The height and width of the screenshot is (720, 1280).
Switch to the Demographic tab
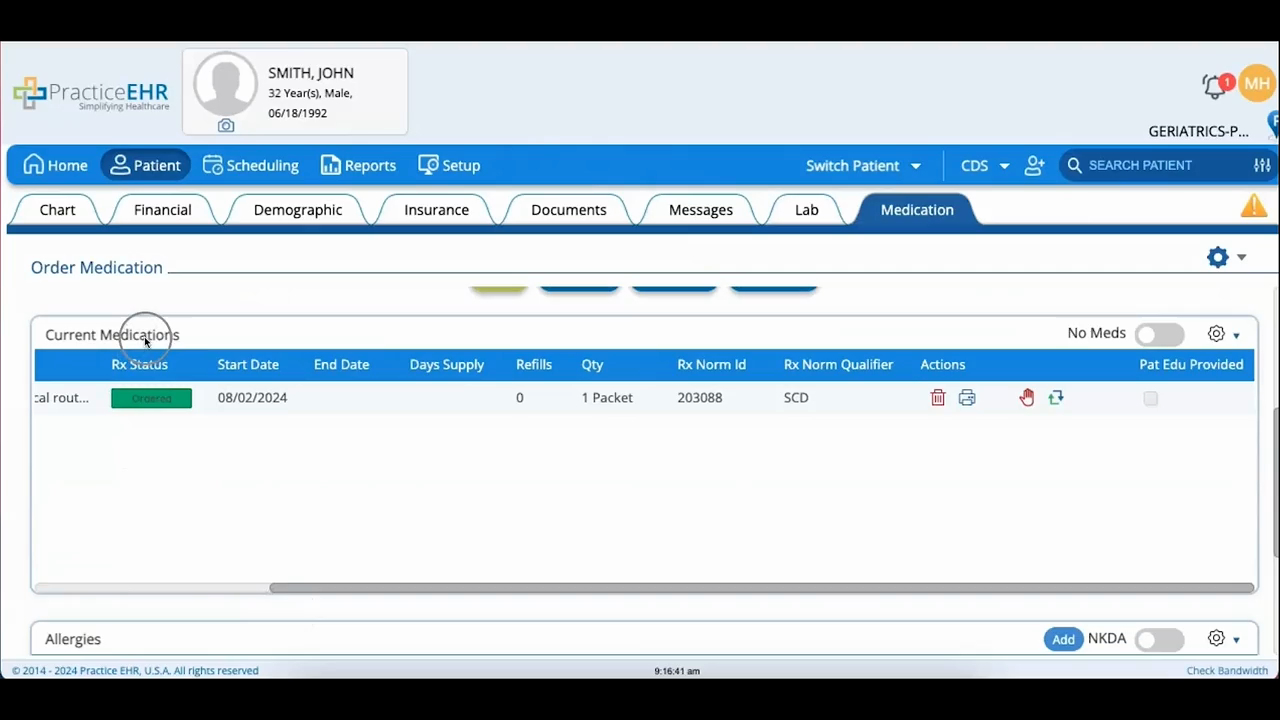click(x=297, y=209)
